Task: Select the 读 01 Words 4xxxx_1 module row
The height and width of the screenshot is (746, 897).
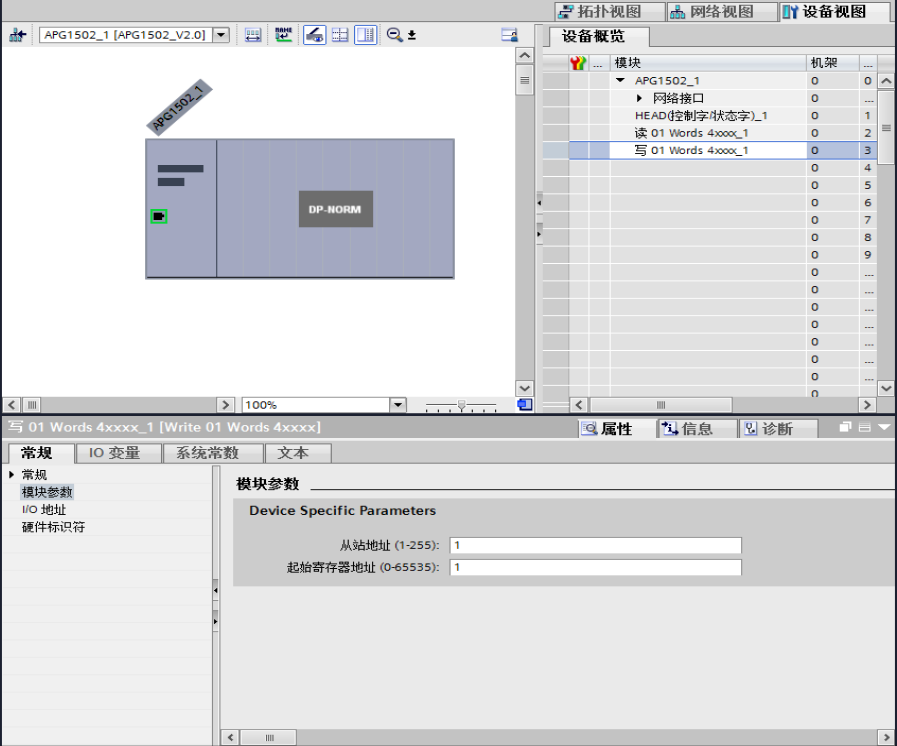Action: pyautogui.click(x=691, y=133)
